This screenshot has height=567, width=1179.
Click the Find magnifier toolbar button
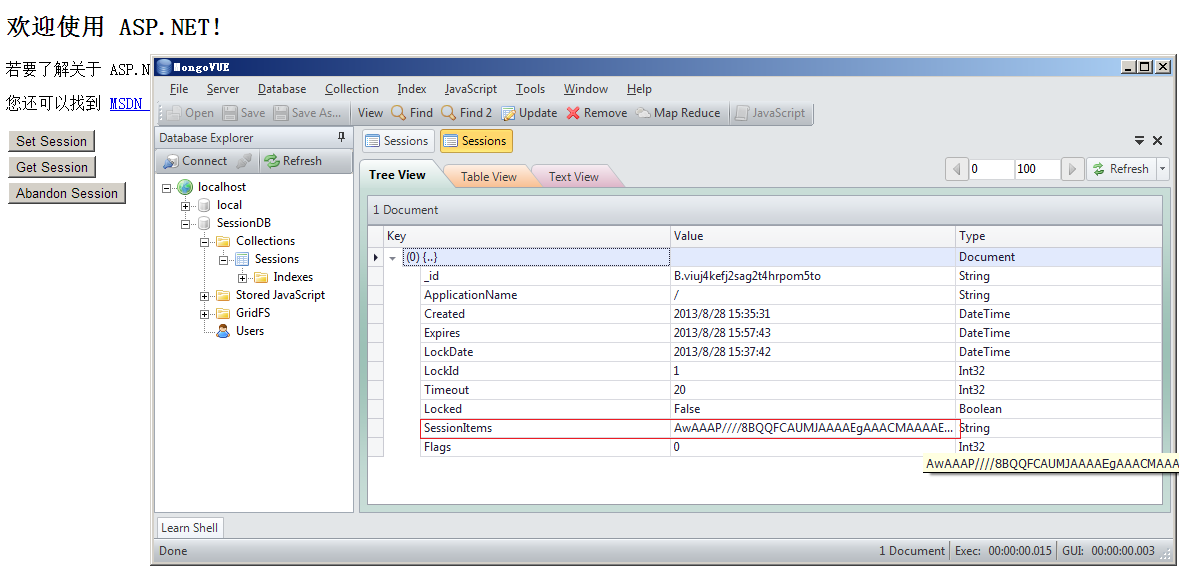[x=412, y=113]
